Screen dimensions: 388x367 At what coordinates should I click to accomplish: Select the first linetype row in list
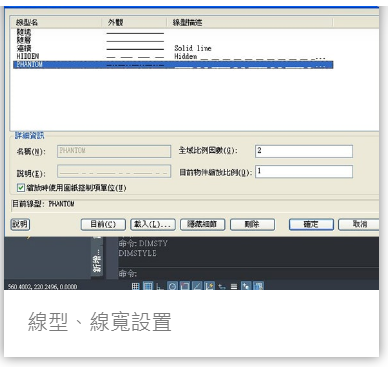[173, 32]
